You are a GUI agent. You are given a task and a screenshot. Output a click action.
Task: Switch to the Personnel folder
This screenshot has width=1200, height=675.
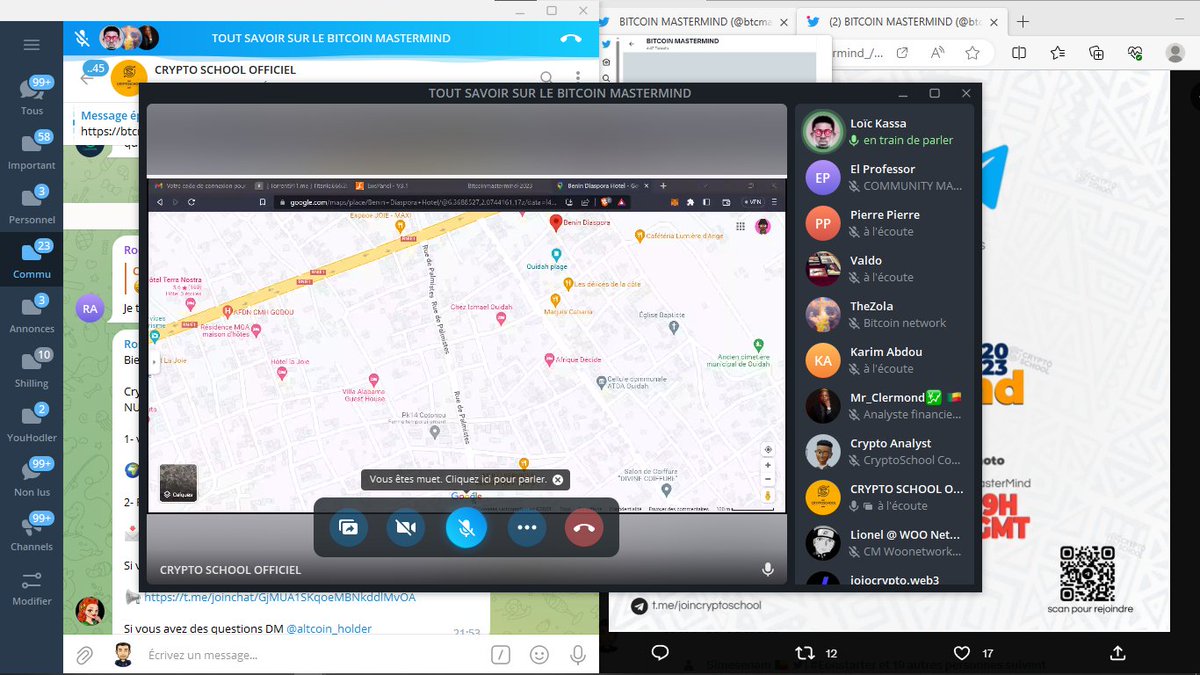click(32, 204)
